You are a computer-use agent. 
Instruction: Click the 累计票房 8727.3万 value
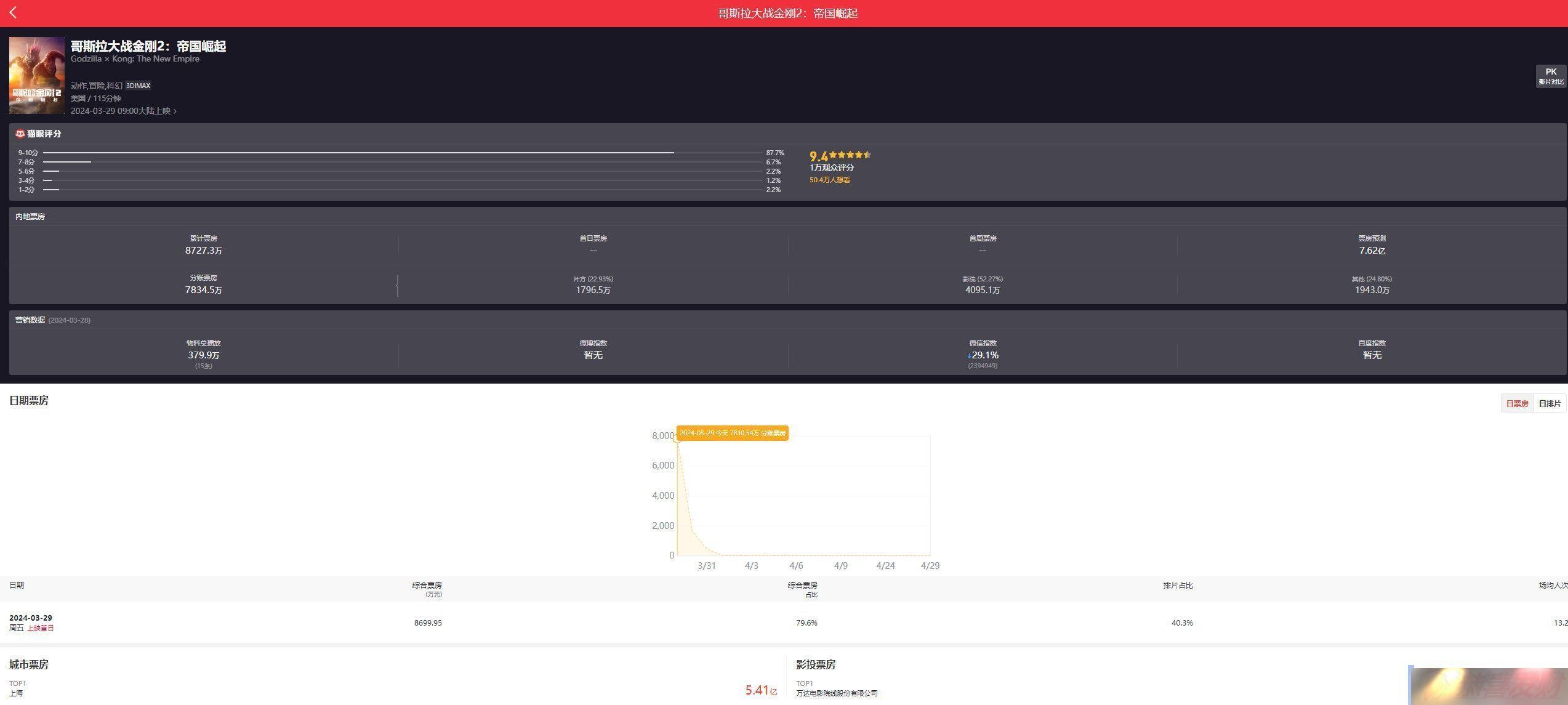coord(204,251)
